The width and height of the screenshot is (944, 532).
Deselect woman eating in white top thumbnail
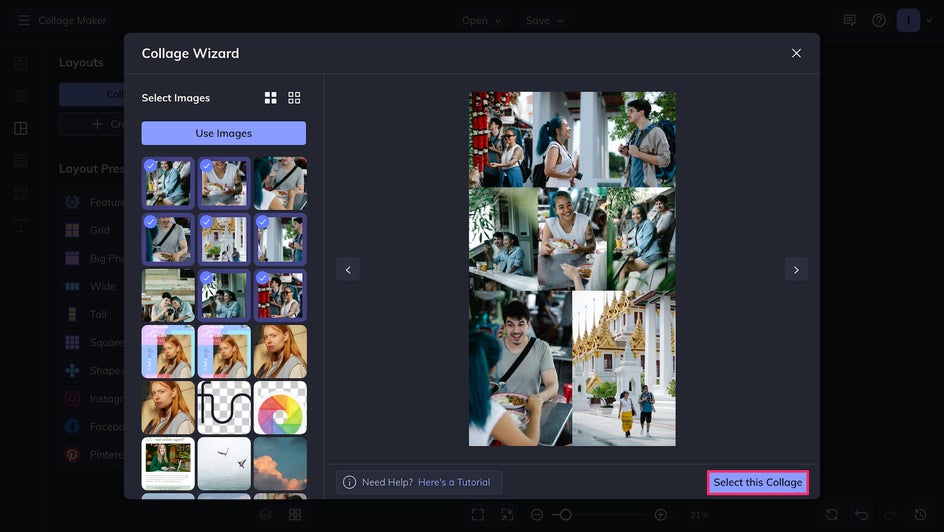coord(224,183)
